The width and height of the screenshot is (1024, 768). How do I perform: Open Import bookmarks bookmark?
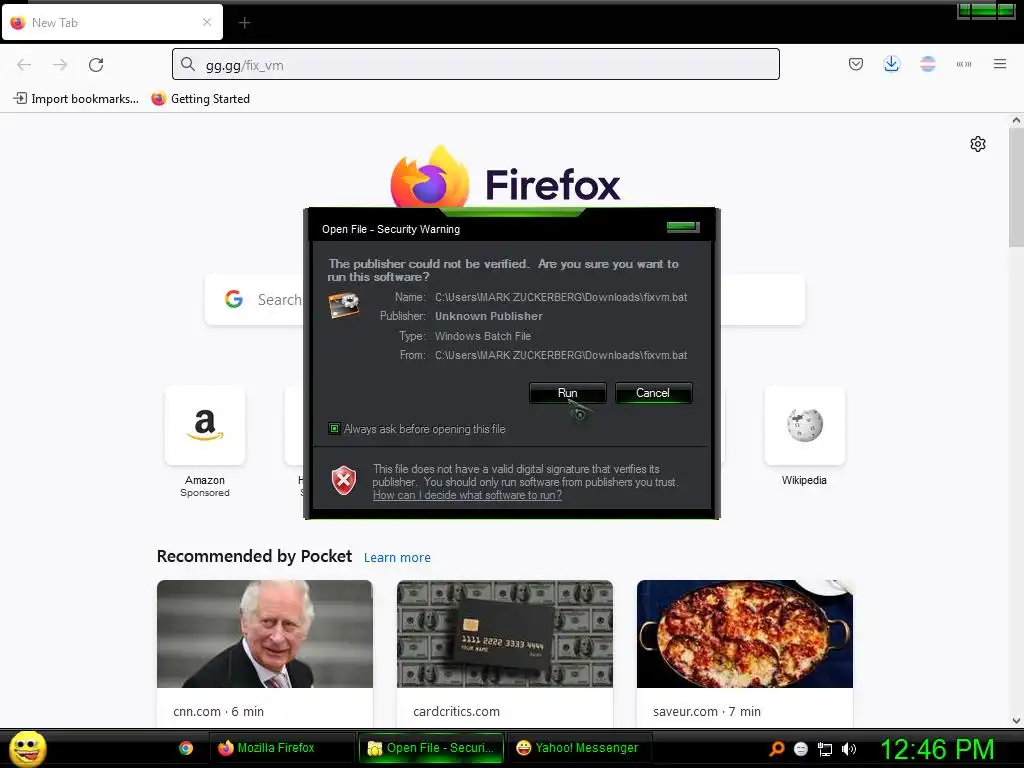(76, 99)
